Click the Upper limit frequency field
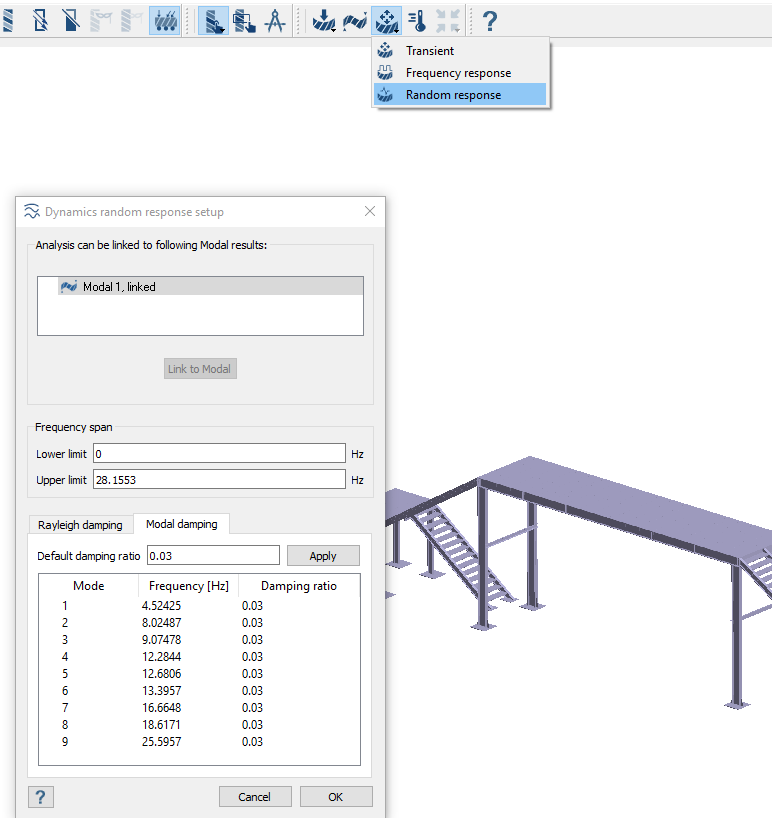This screenshot has height=818, width=772. (219, 480)
